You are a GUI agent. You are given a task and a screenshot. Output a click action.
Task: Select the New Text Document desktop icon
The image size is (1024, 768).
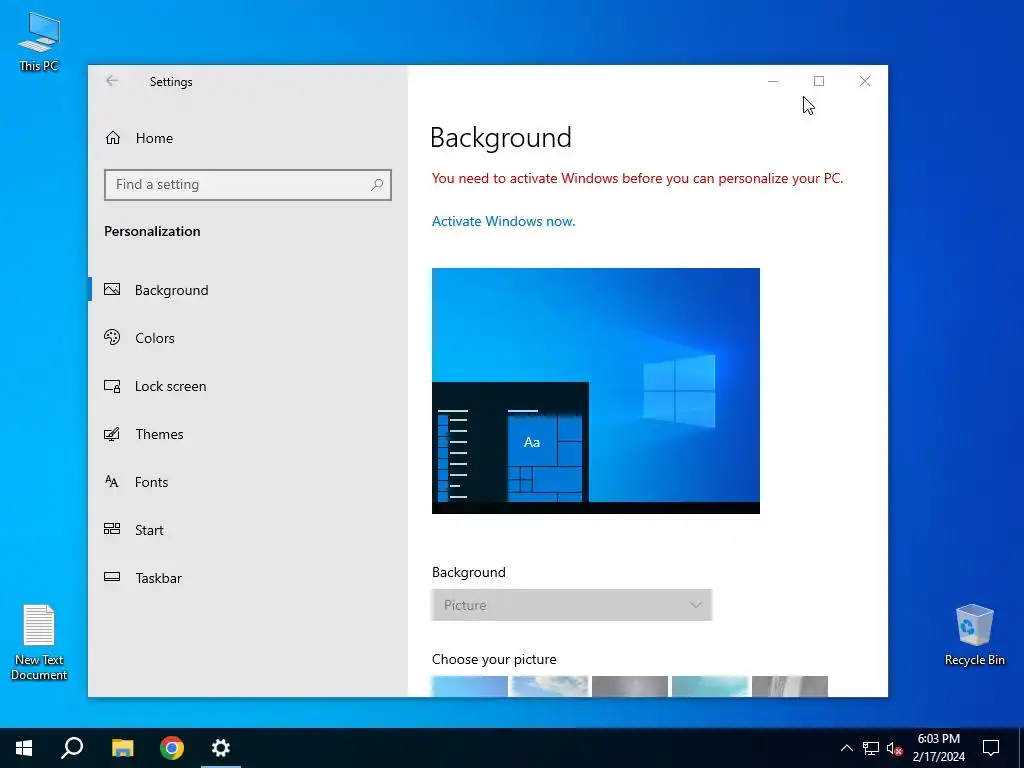[x=39, y=643]
